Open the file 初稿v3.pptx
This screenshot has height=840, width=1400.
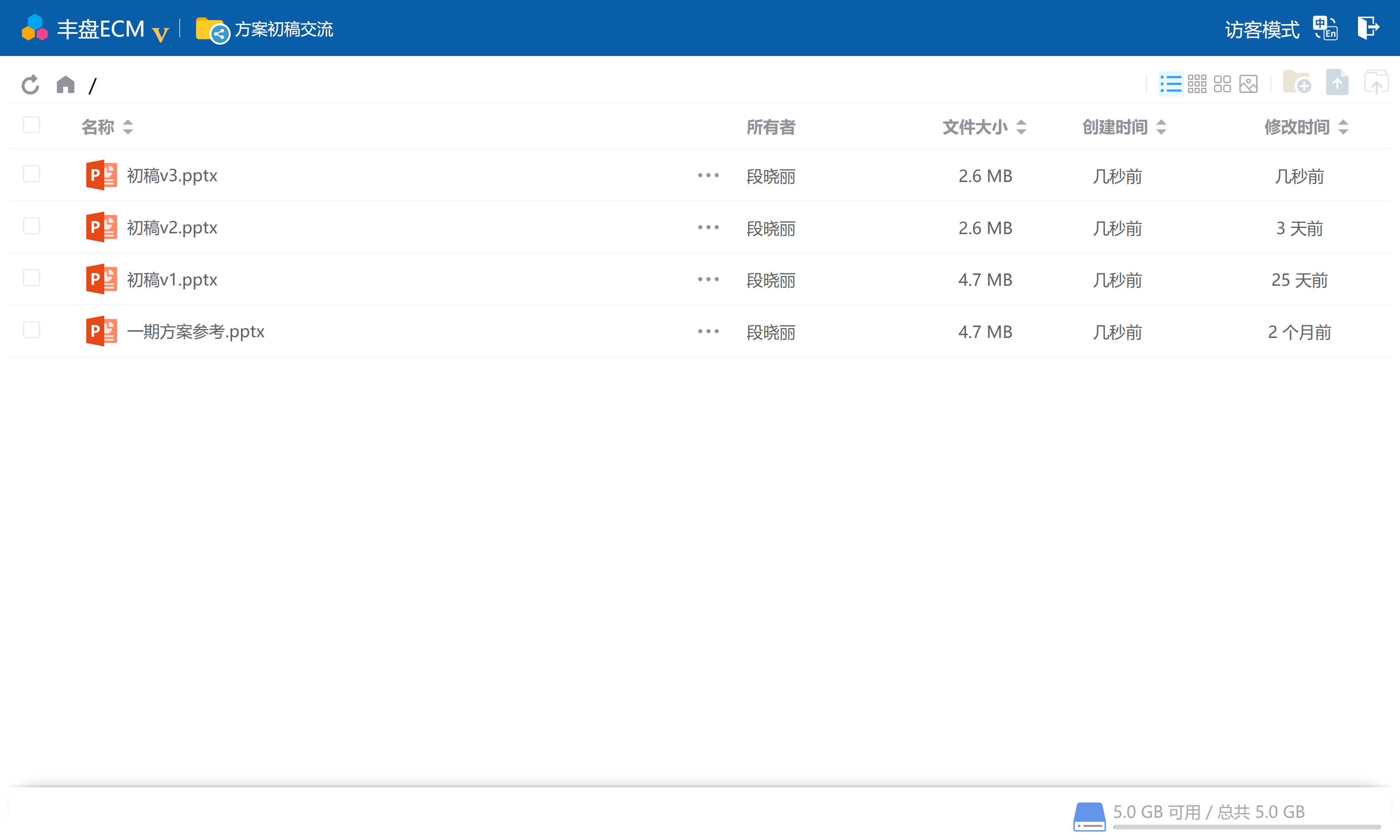pos(172,175)
